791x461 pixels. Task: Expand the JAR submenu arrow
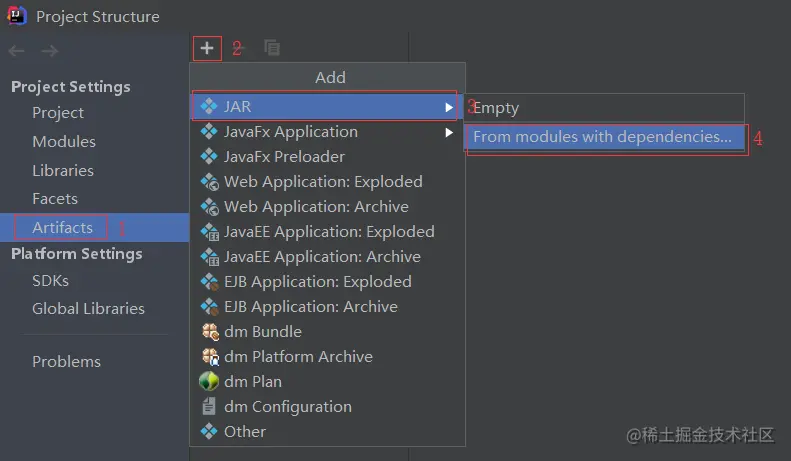click(448, 107)
